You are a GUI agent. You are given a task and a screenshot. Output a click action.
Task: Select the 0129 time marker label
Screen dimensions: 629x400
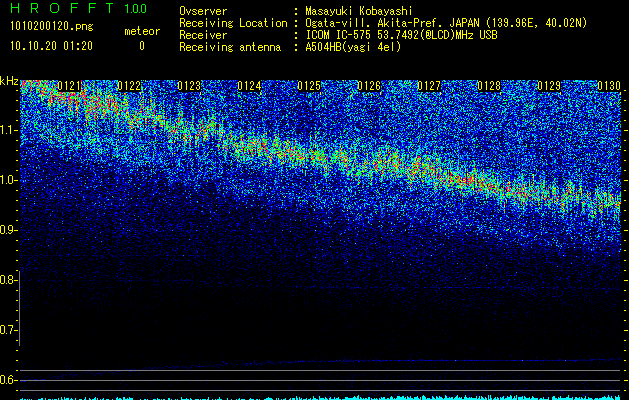coord(549,86)
